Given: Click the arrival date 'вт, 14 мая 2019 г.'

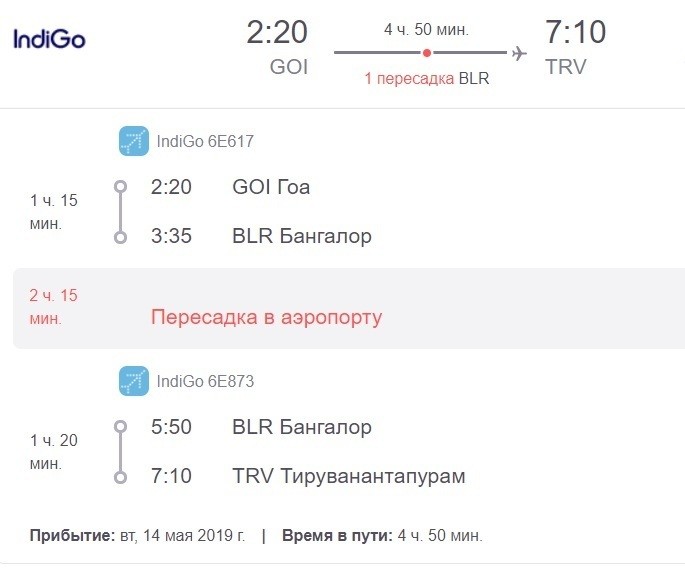Looking at the screenshot, I should pyautogui.click(x=183, y=535).
